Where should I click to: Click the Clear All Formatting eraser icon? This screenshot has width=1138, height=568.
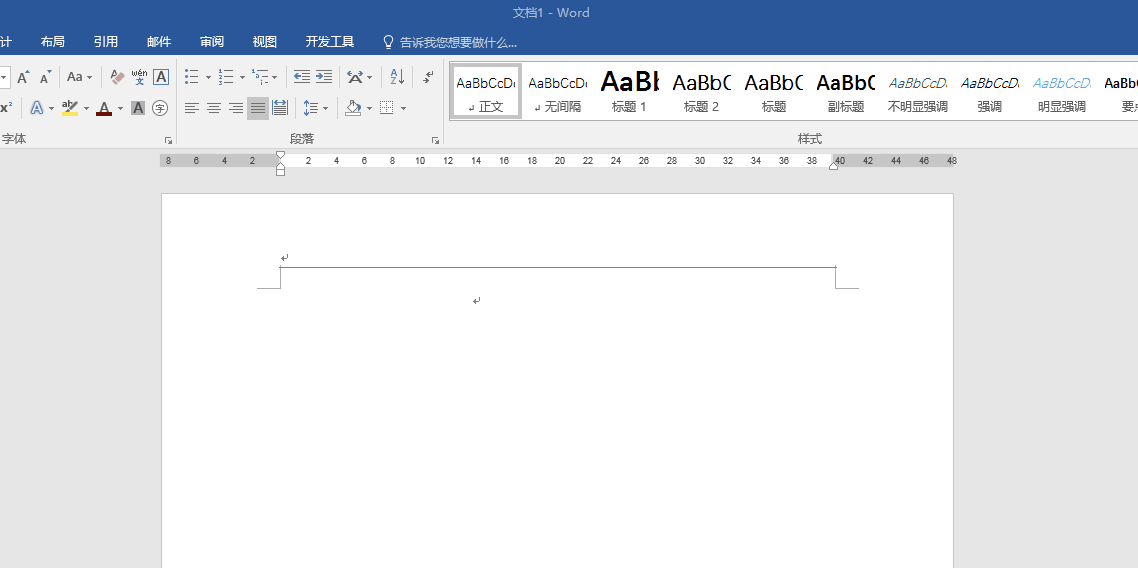pos(117,77)
